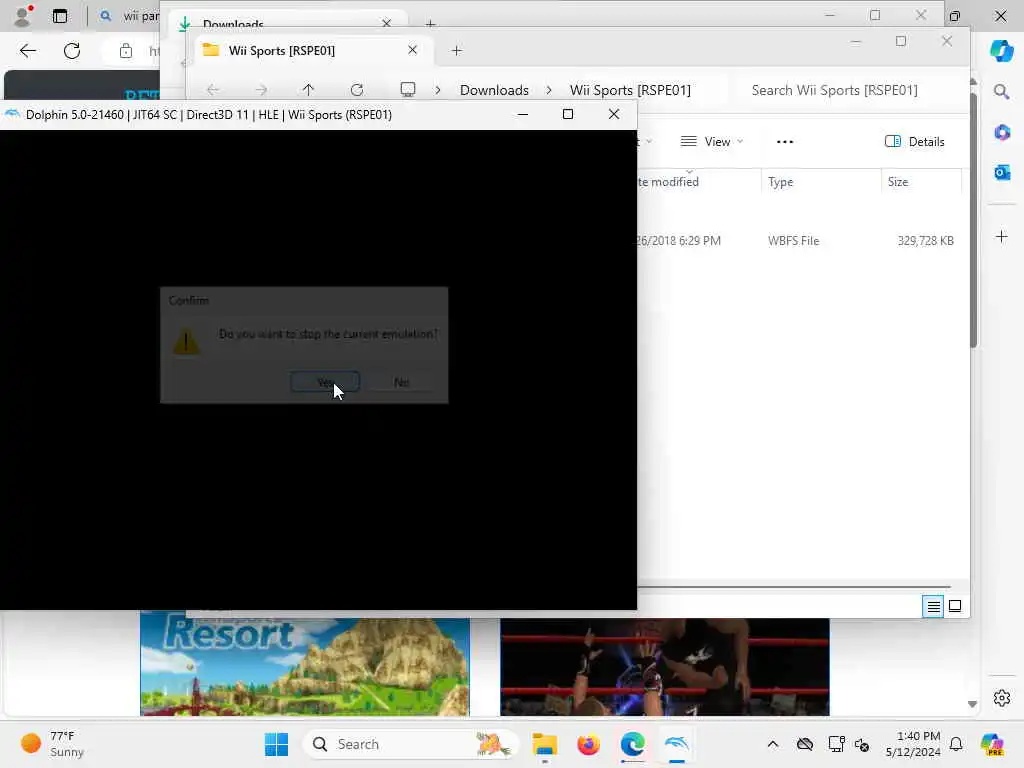
Task: Click scroll down arrow on Edge page
Action: click(x=972, y=704)
